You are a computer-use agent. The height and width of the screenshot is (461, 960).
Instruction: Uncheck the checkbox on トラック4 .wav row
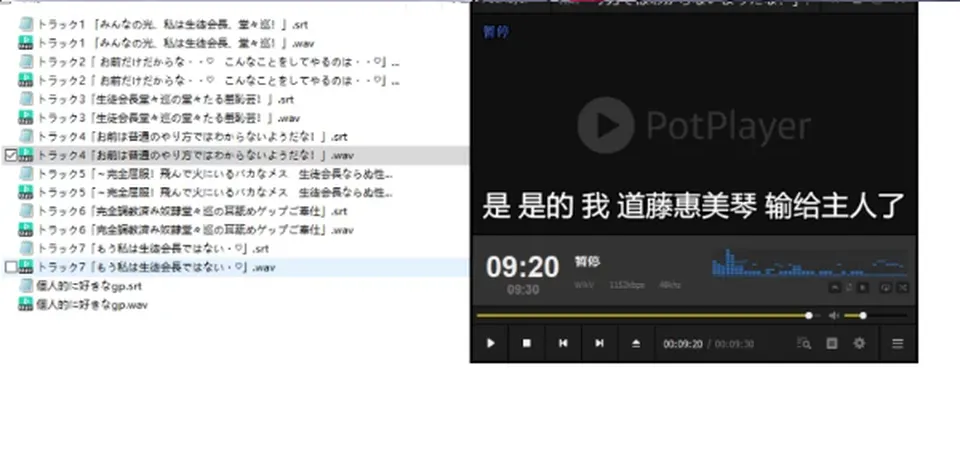[10, 155]
